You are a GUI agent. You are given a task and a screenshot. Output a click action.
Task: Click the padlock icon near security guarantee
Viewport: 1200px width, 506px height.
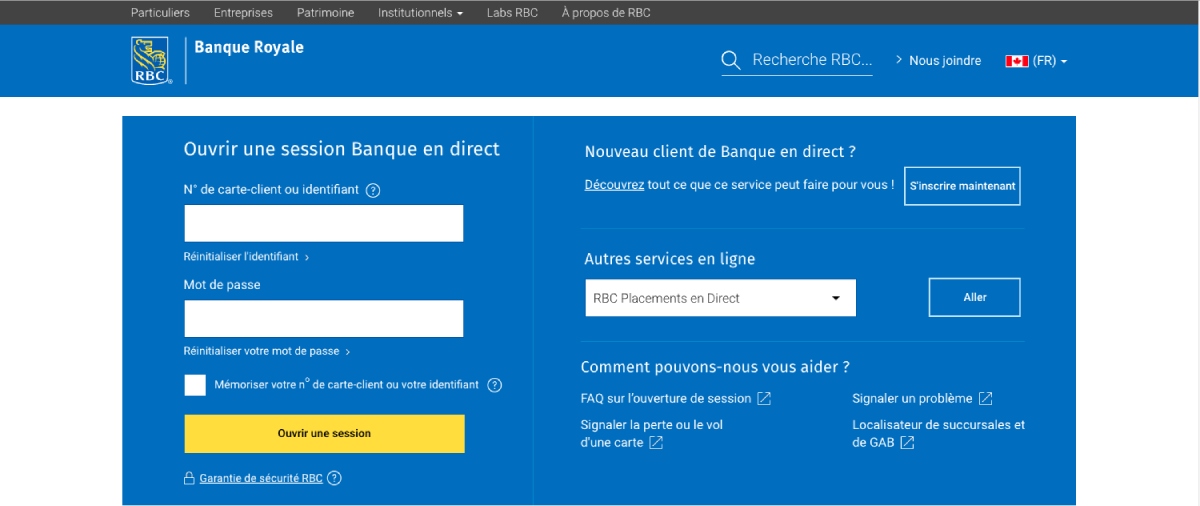(188, 478)
